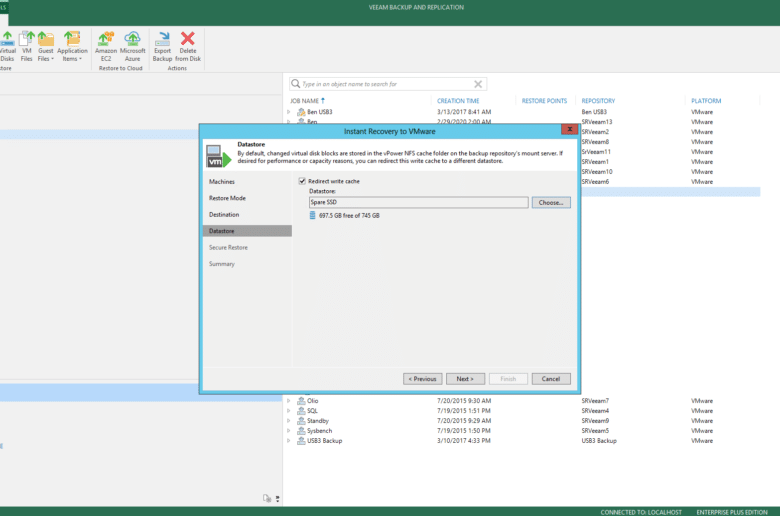Sort by Creation Time column

(458, 101)
